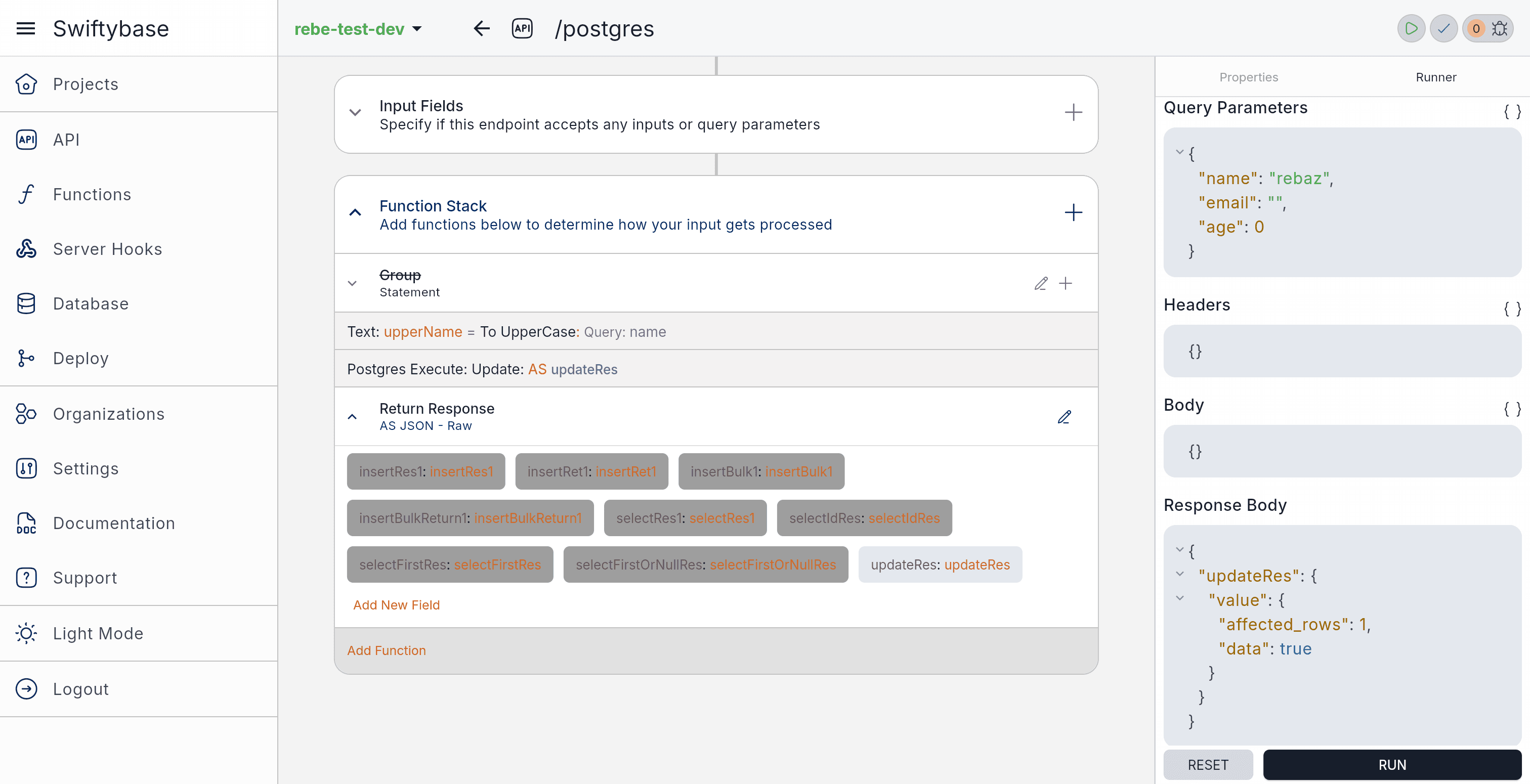Click Add New Field link
Viewport: 1530px width, 784px height.
click(x=396, y=604)
